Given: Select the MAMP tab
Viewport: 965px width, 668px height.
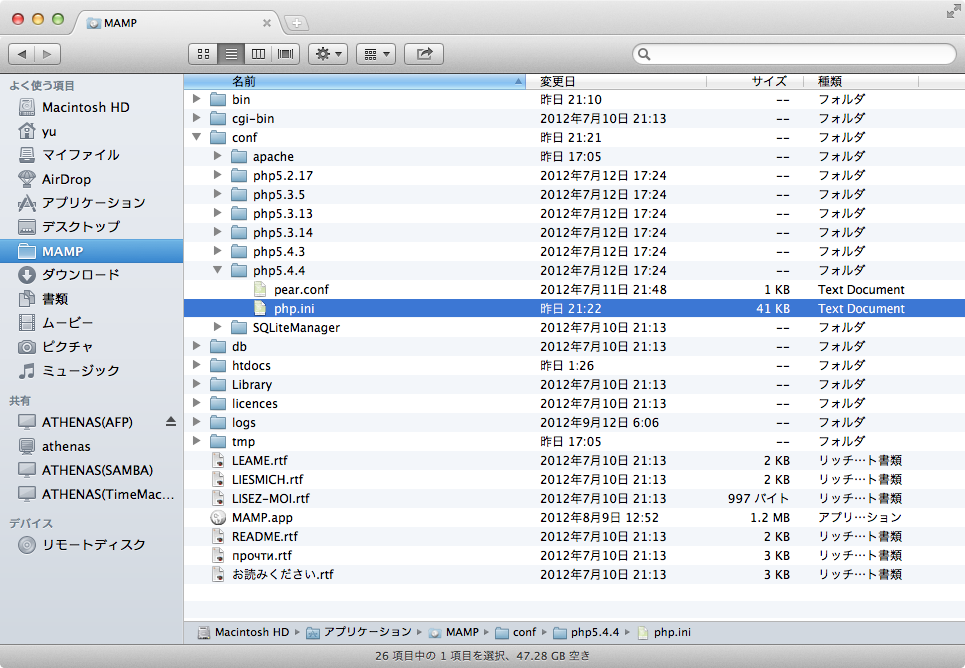Looking at the screenshot, I should (x=178, y=23).
